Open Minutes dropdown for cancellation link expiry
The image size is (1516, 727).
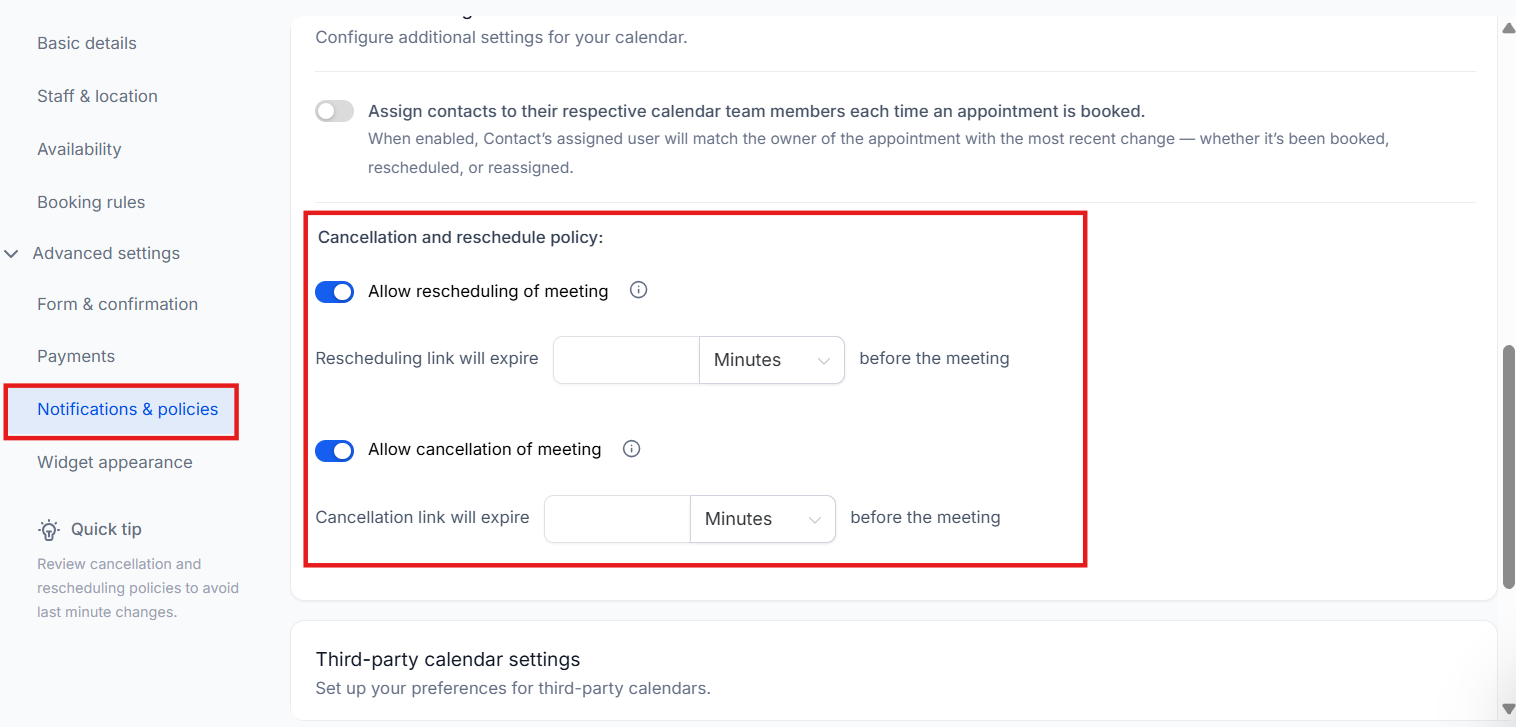pyautogui.click(x=762, y=519)
